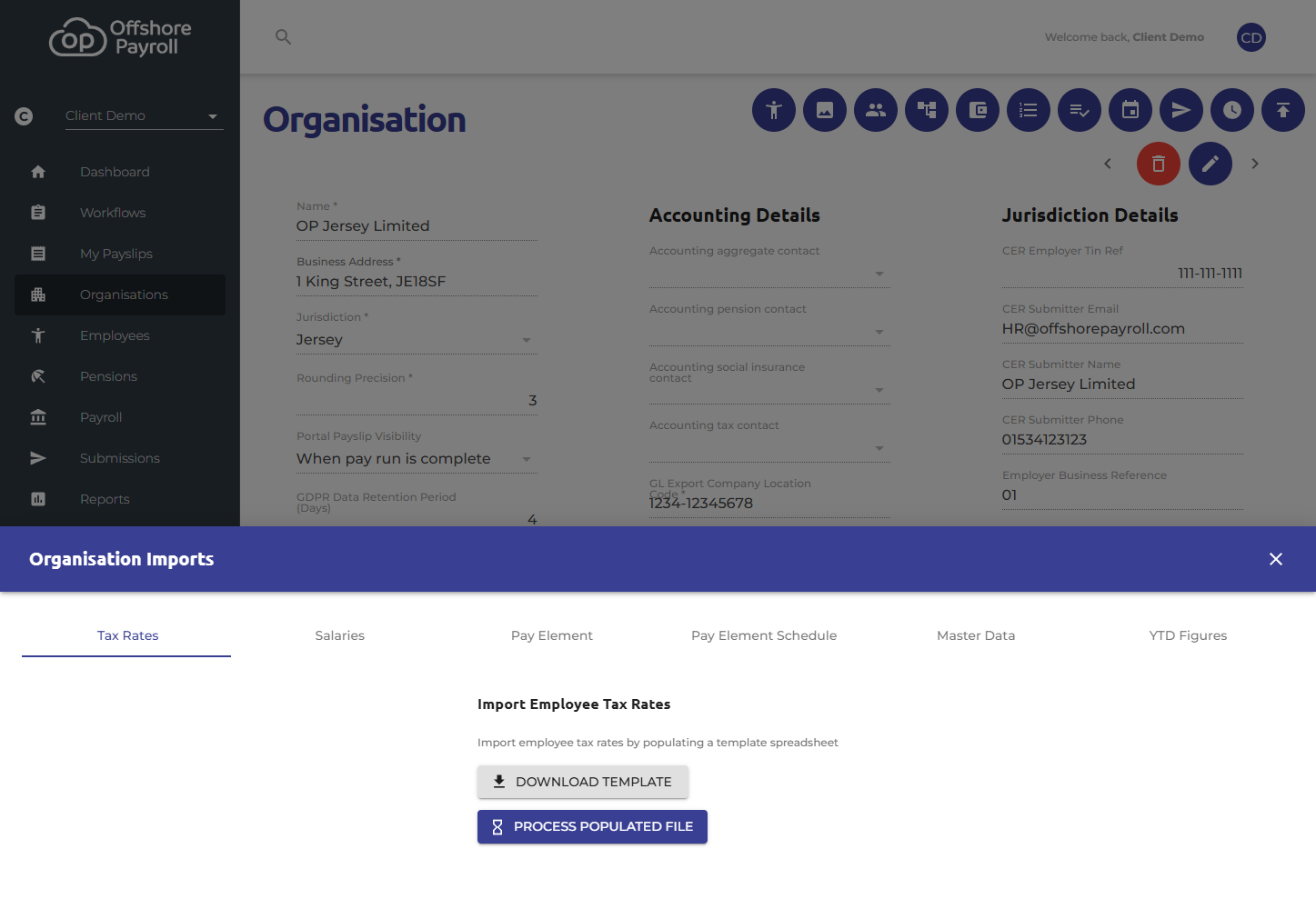Open the Client Demo selector dropdown
The width and height of the screenshot is (1316, 899).
(144, 115)
